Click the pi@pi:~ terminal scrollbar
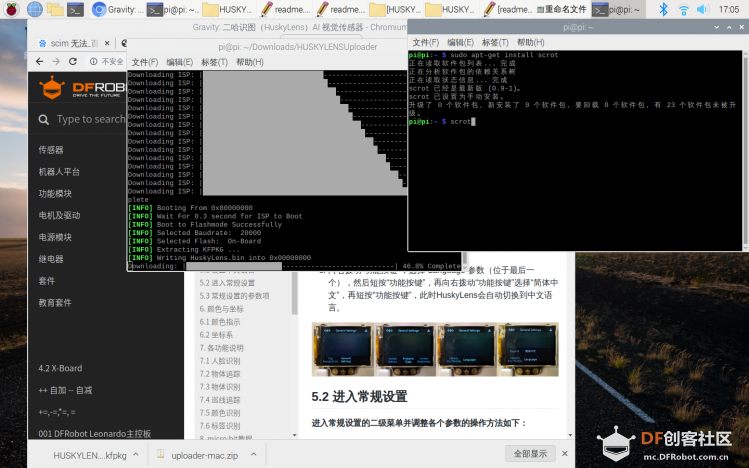 [745, 150]
